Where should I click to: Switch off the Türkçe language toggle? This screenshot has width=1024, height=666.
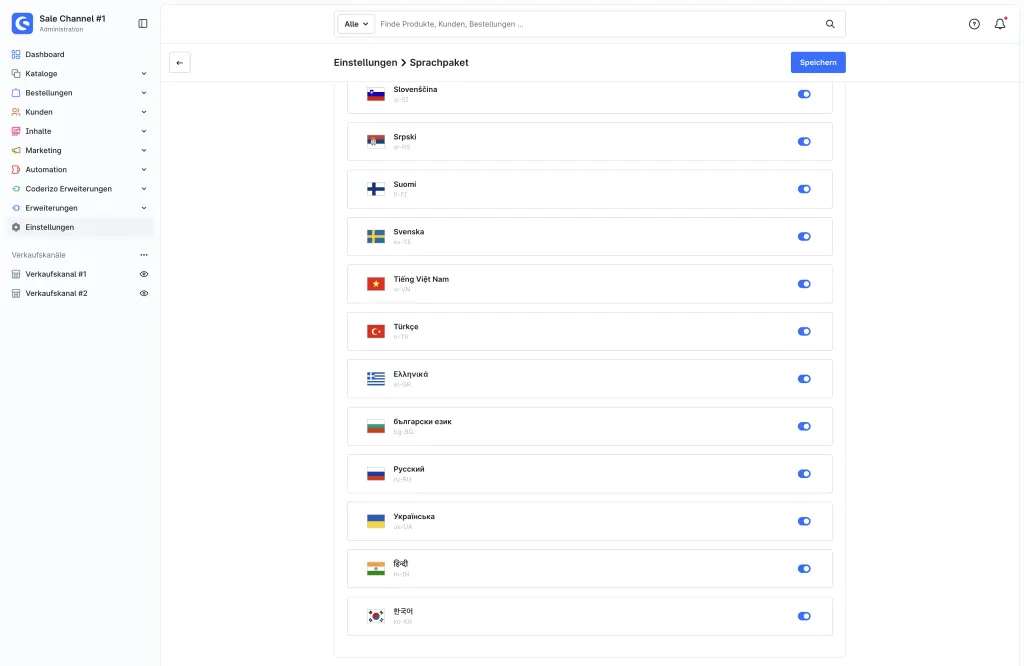(804, 332)
